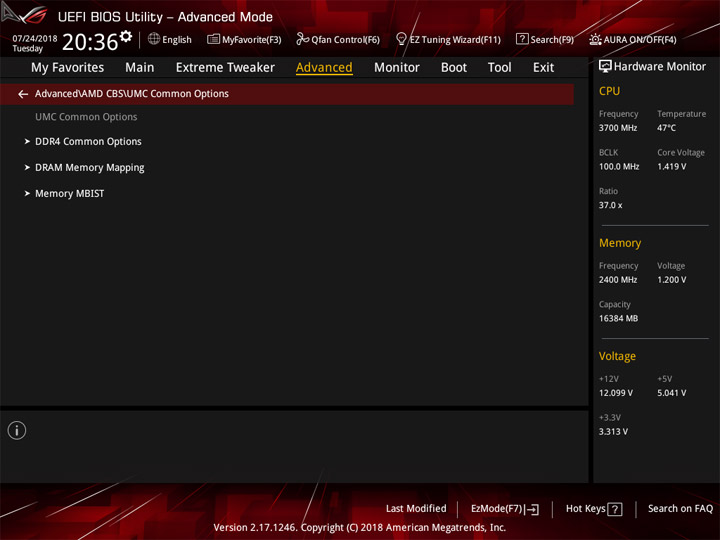The width and height of the screenshot is (720, 540).
Task: Switch to the Monitor tab
Action: pyautogui.click(x=397, y=68)
